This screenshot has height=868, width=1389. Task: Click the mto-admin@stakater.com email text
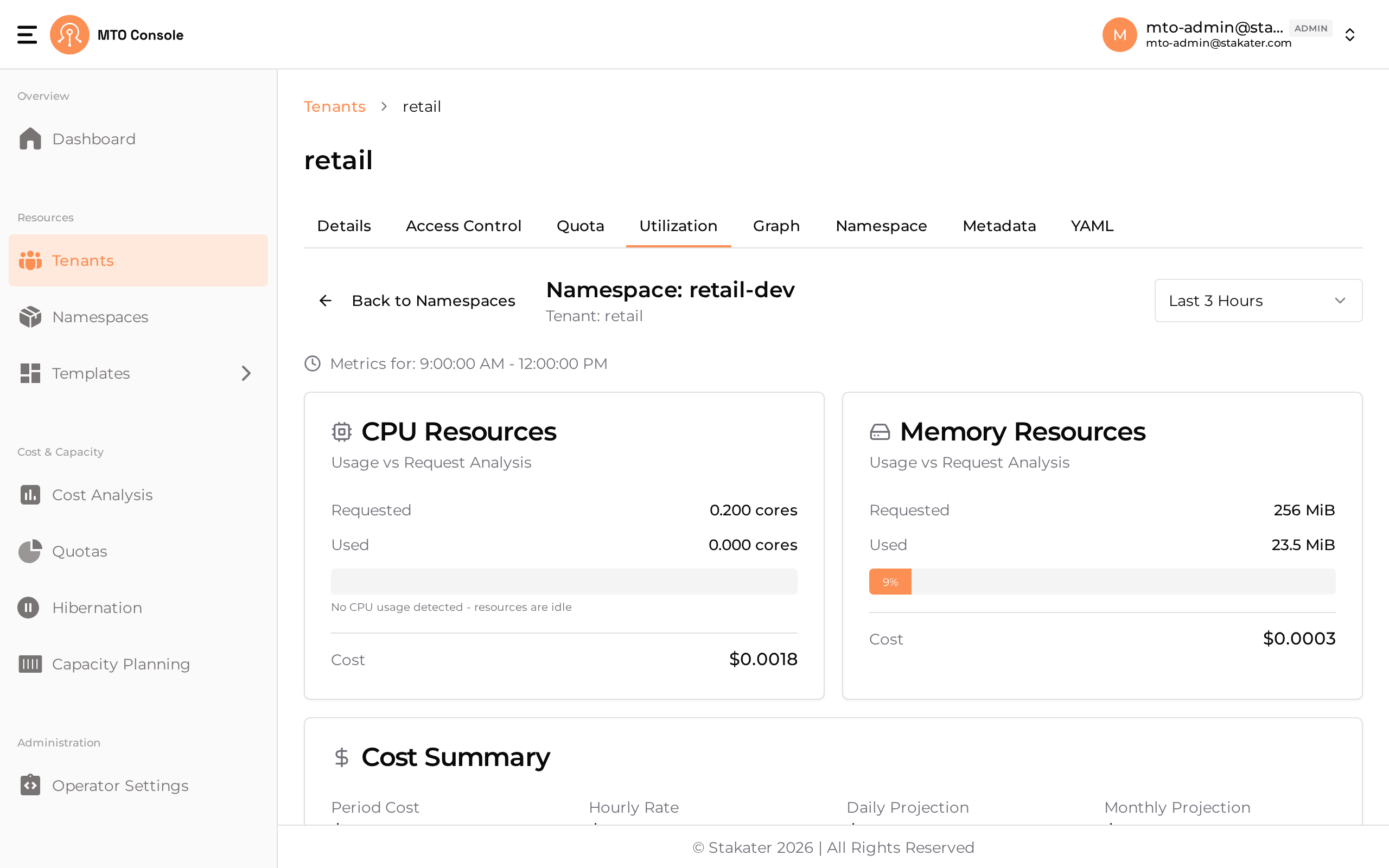coord(1219,43)
